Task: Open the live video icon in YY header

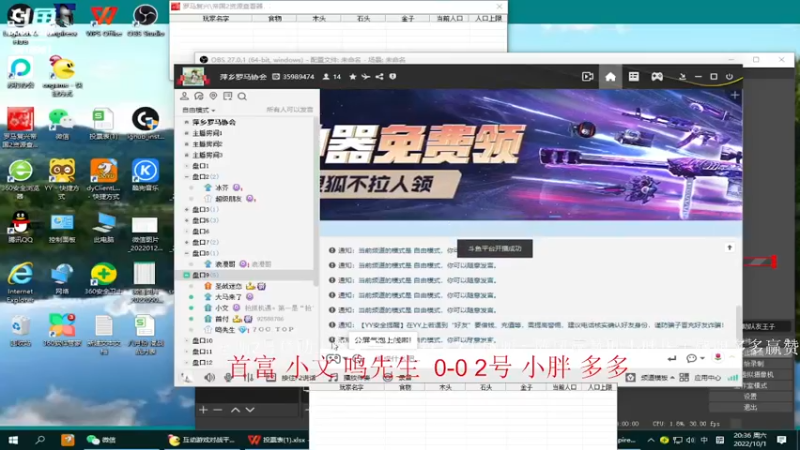Action: 587,77
